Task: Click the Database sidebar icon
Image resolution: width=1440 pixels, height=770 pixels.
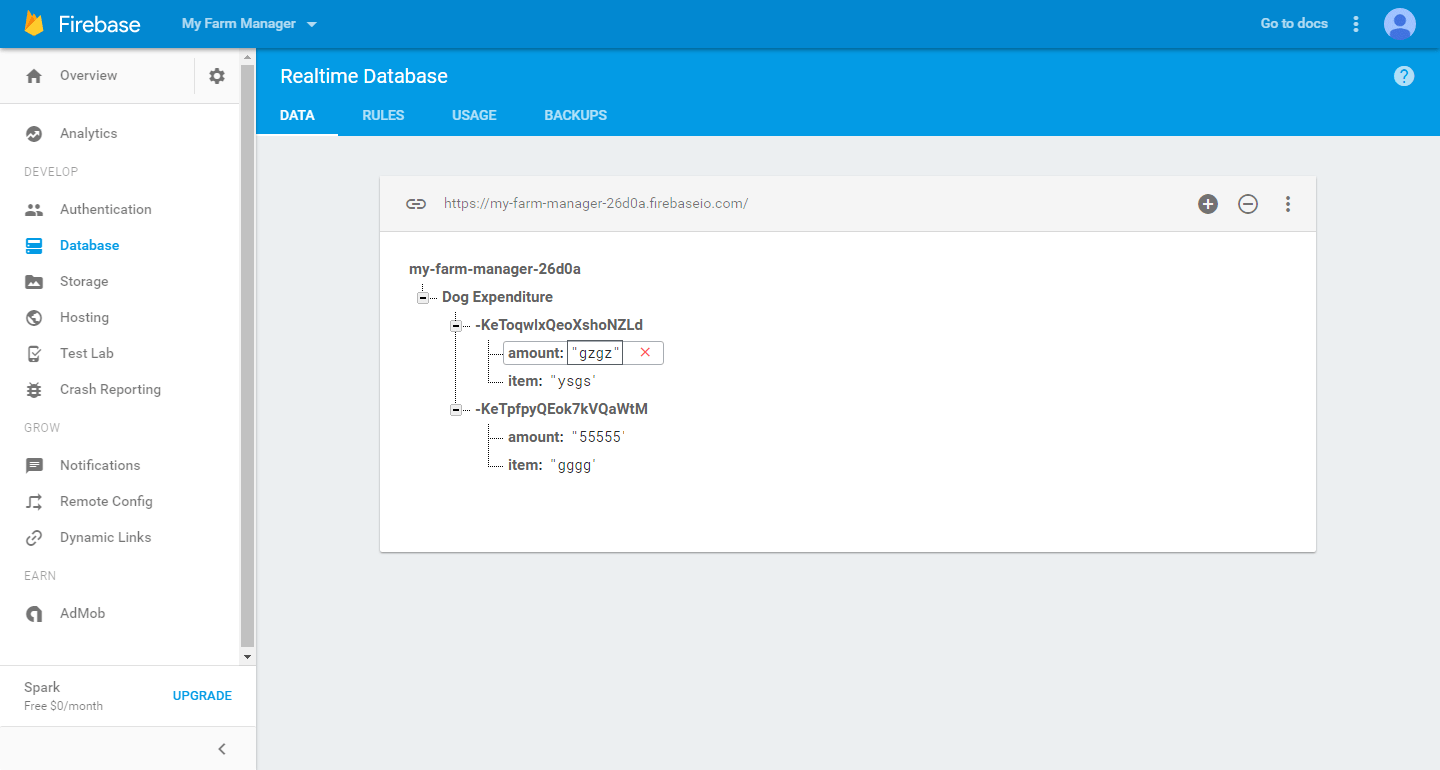Action: tap(34, 246)
